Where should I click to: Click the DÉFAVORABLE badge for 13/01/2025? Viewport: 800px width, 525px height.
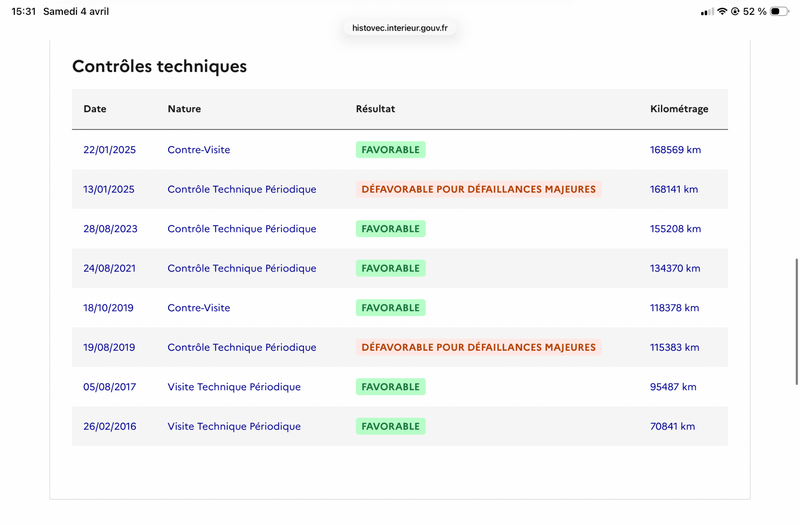[x=478, y=189]
